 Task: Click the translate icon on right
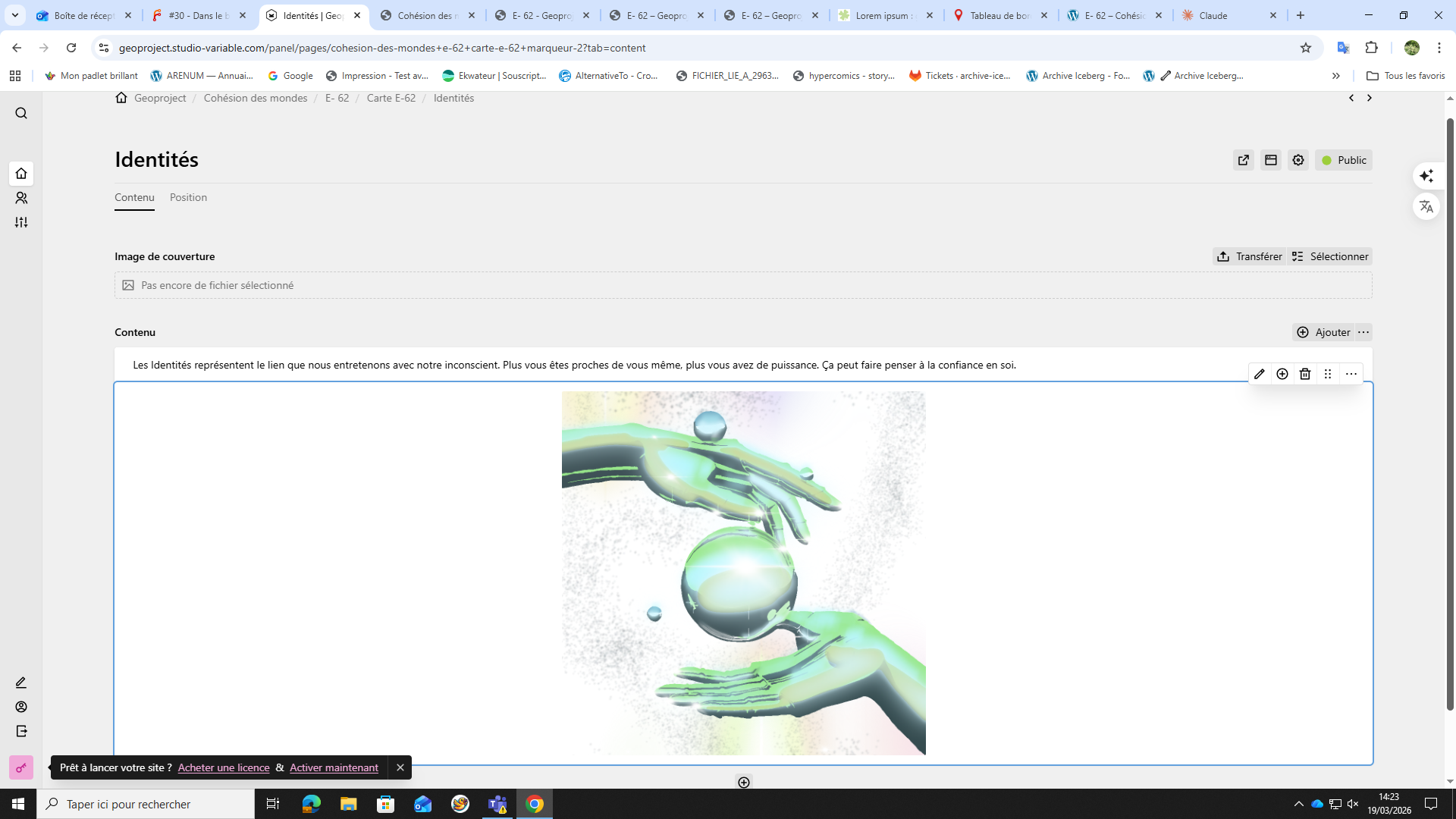[1426, 206]
